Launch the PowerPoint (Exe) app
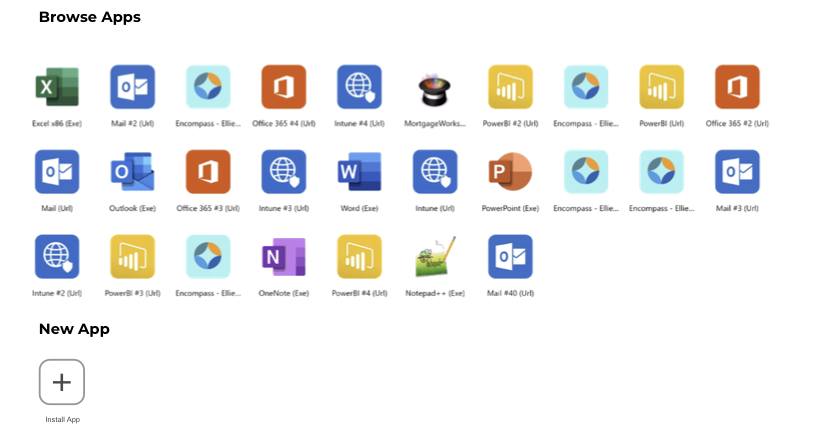838x448 pixels. pos(510,172)
